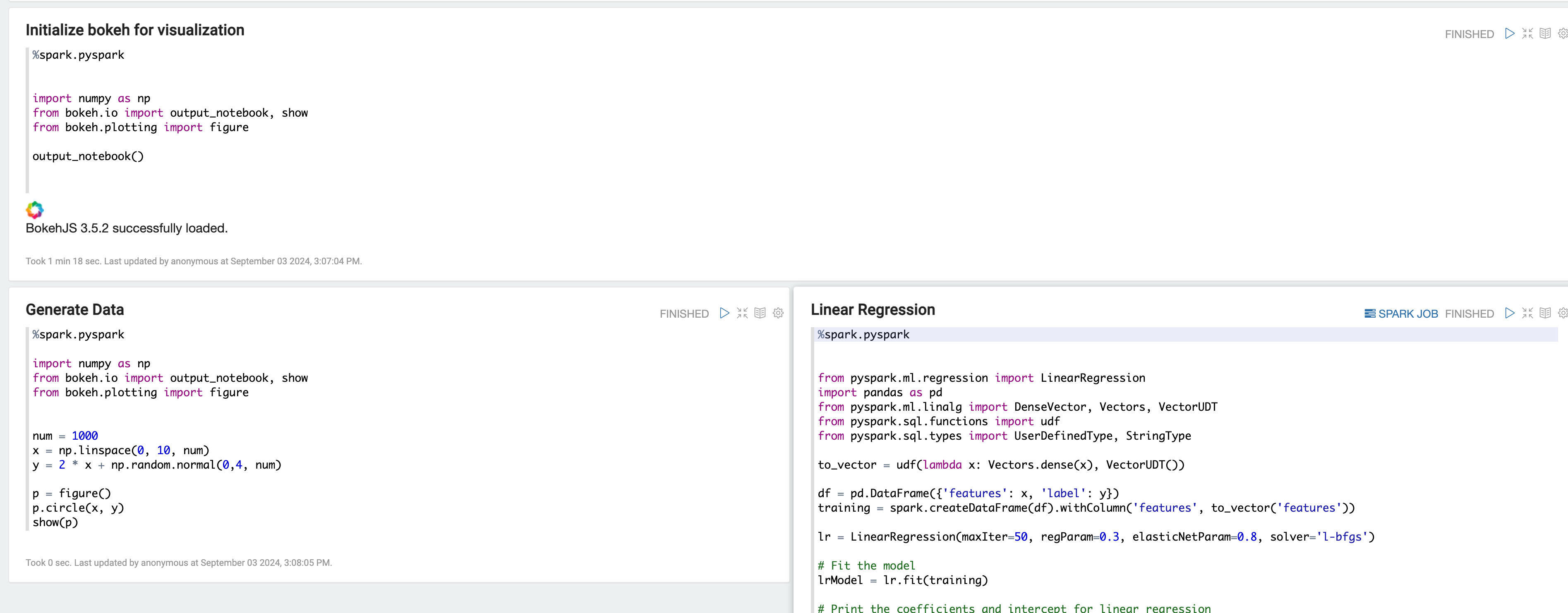Place cursor on lrModel = lr.fit(training) line
This screenshot has width=1568, height=613.
903,580
